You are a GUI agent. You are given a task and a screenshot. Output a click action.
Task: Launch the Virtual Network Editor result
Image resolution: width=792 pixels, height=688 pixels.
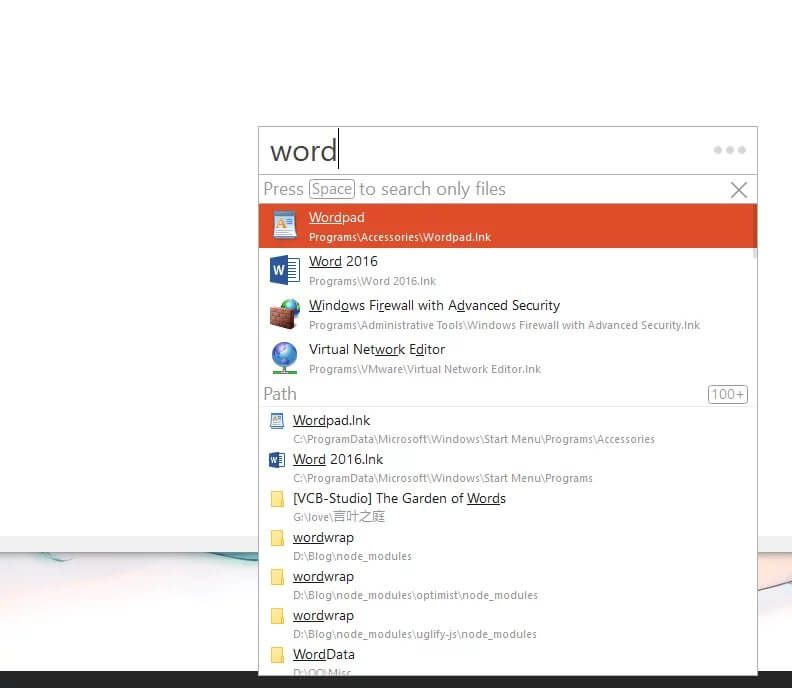500,358
